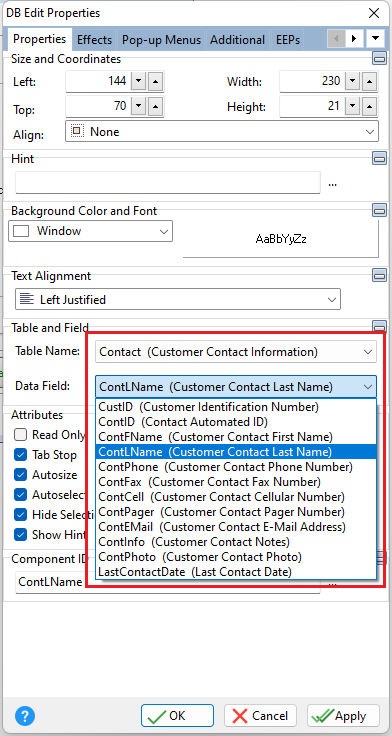Increase the Top value with the up arrow
This screenshot has width=392, height=736.
pyautogui.click(x=155, y=107)
